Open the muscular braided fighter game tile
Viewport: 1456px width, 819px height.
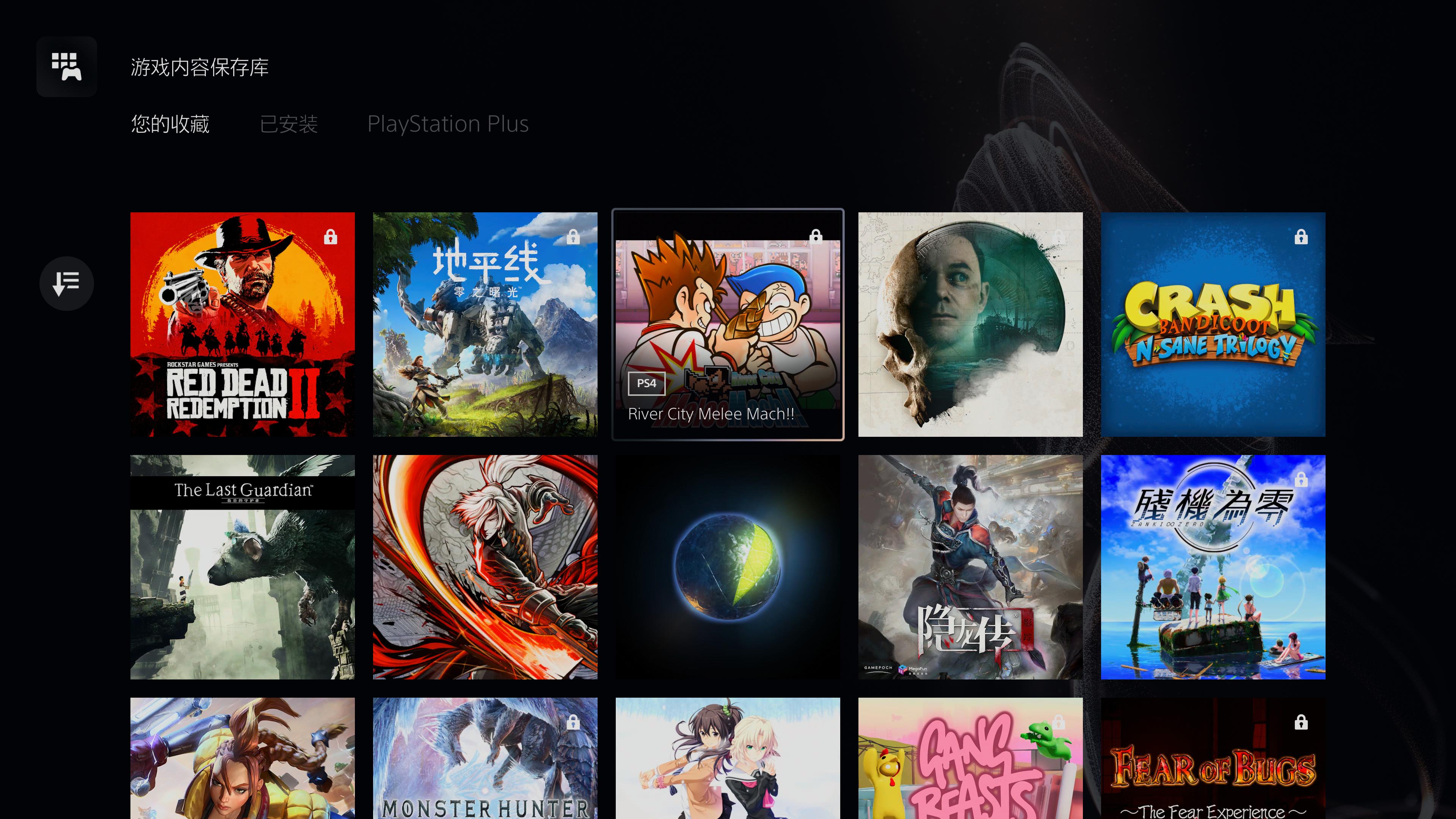(x=243, y=758)
